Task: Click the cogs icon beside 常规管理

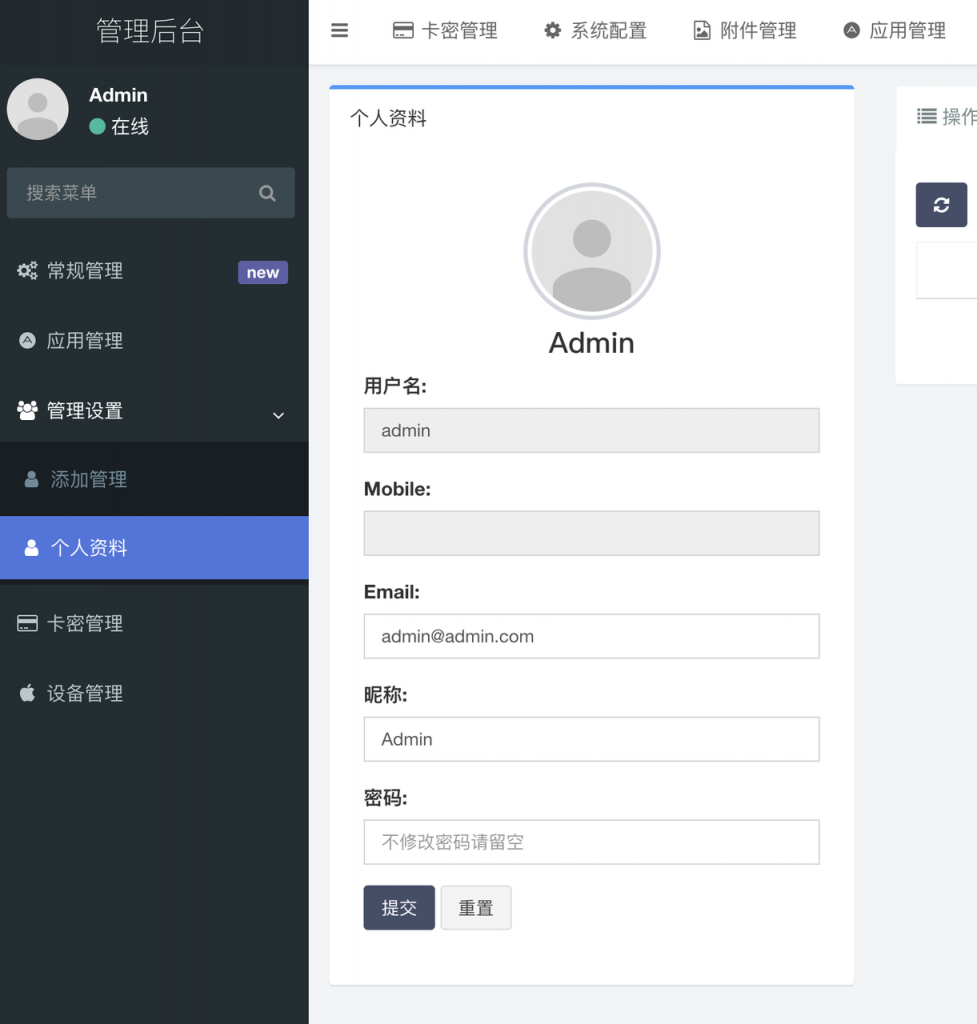Action: 27,271
